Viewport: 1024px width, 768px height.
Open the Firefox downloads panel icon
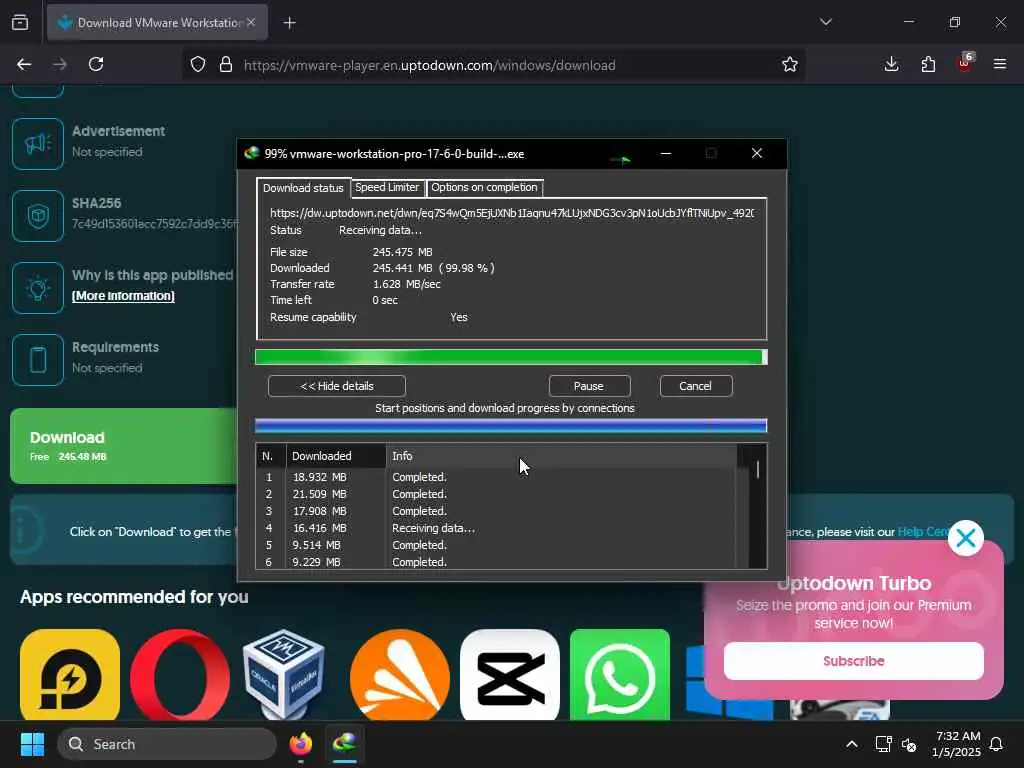tap(891, 64)
